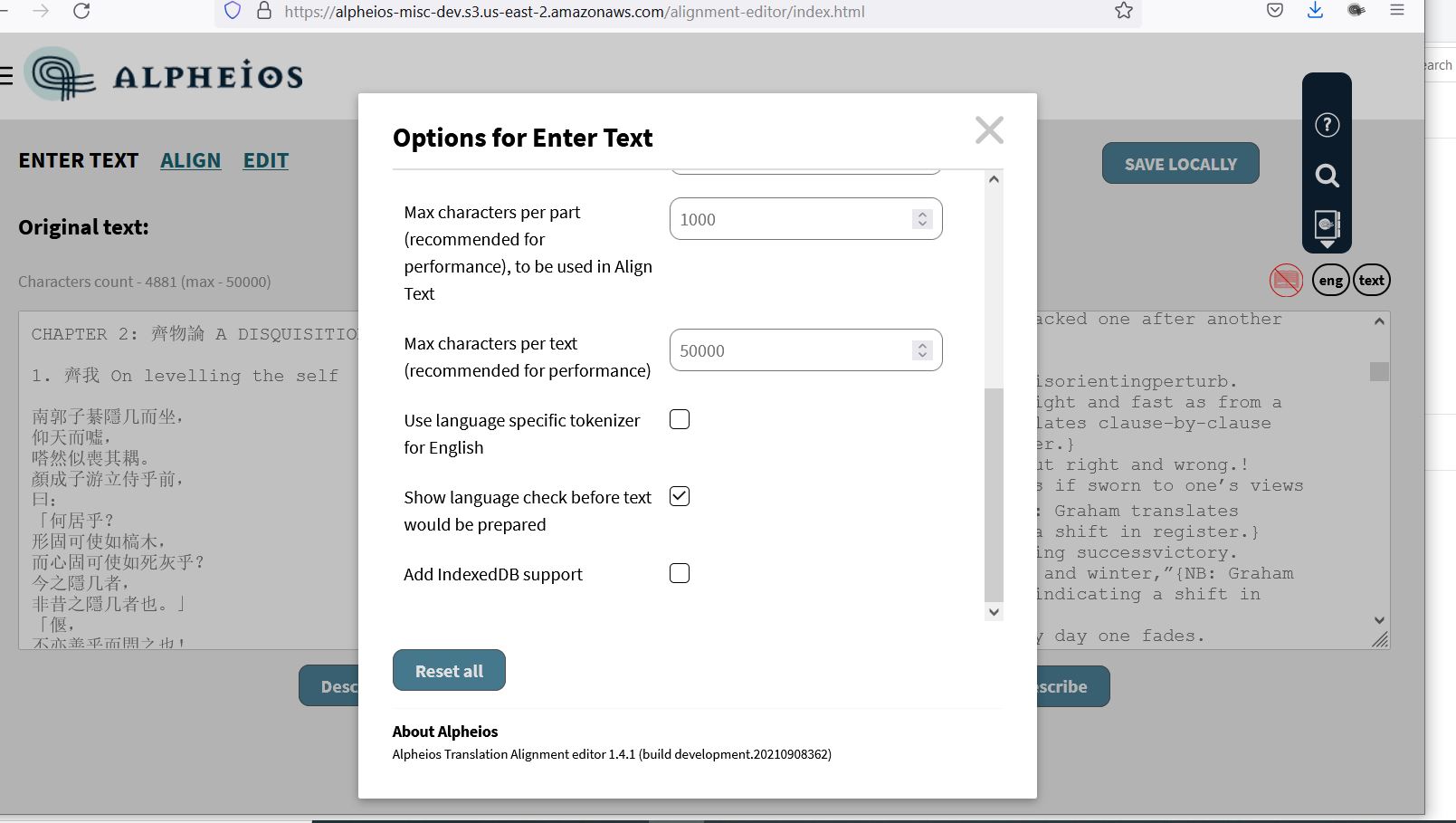Enable language specific tokenizer for English

tap(679, 418)
